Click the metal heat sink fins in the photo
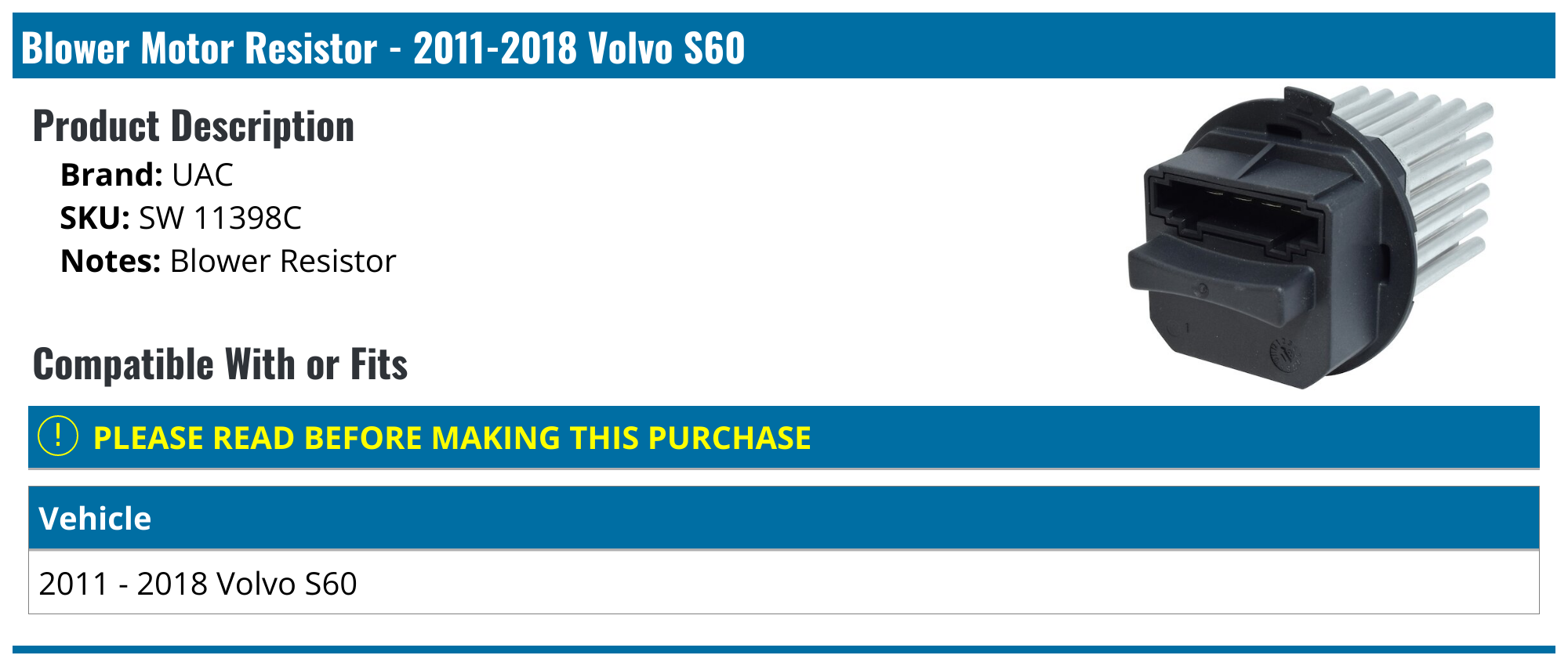Viewport: 1568px width, 666px height. 1443,180
